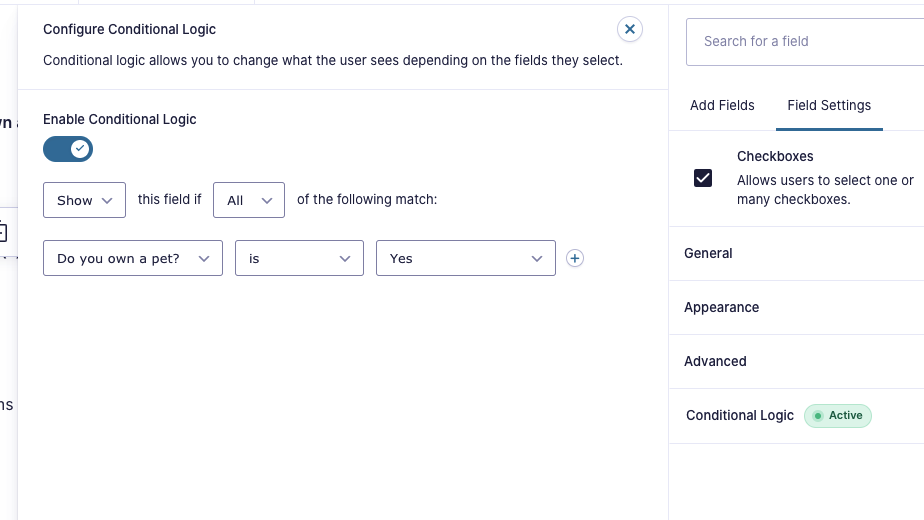Expand the Appearance settings section

click(721, 307)
